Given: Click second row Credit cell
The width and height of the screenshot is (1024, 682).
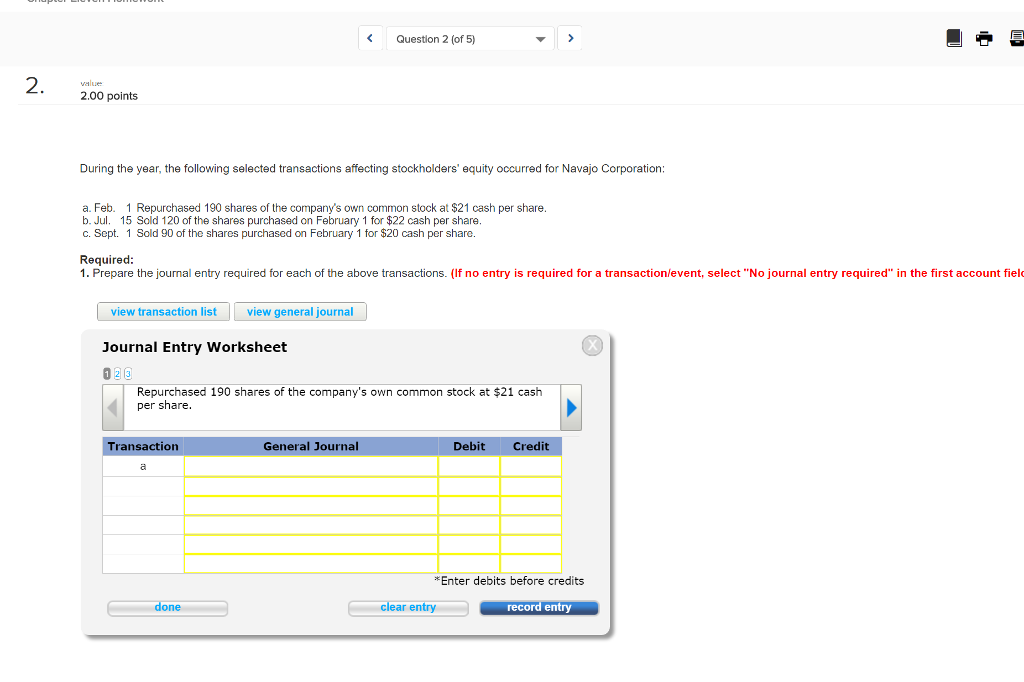Looking at the screenshot, I should click(x=531, y=486).
